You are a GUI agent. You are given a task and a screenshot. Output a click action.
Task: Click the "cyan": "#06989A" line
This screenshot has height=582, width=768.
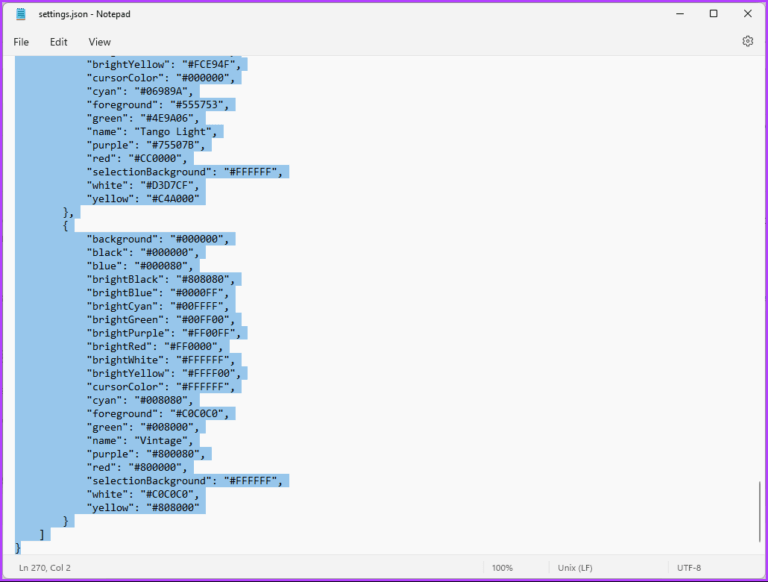tap(140, 92)
